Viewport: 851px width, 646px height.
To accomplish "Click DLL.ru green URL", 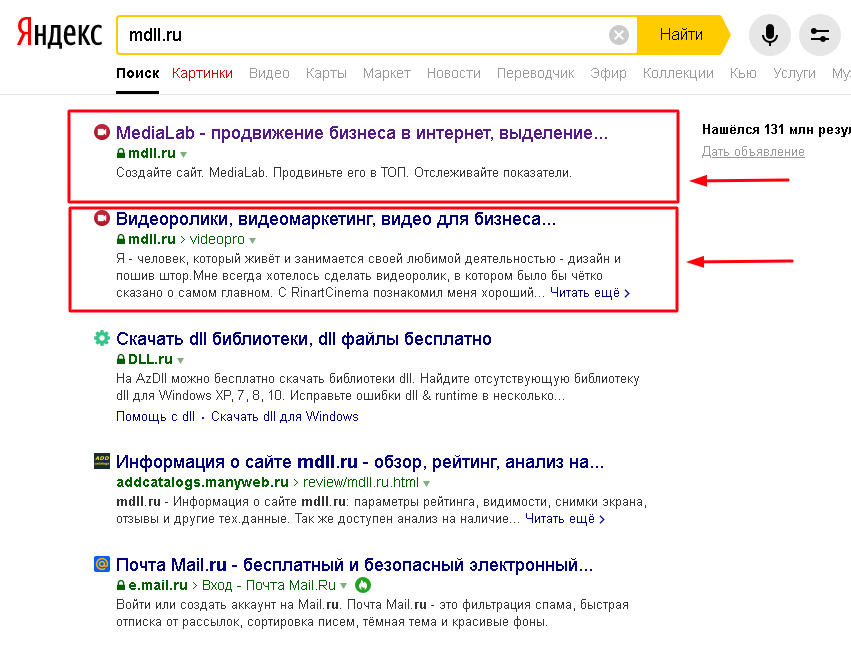I will click(150, 359).
